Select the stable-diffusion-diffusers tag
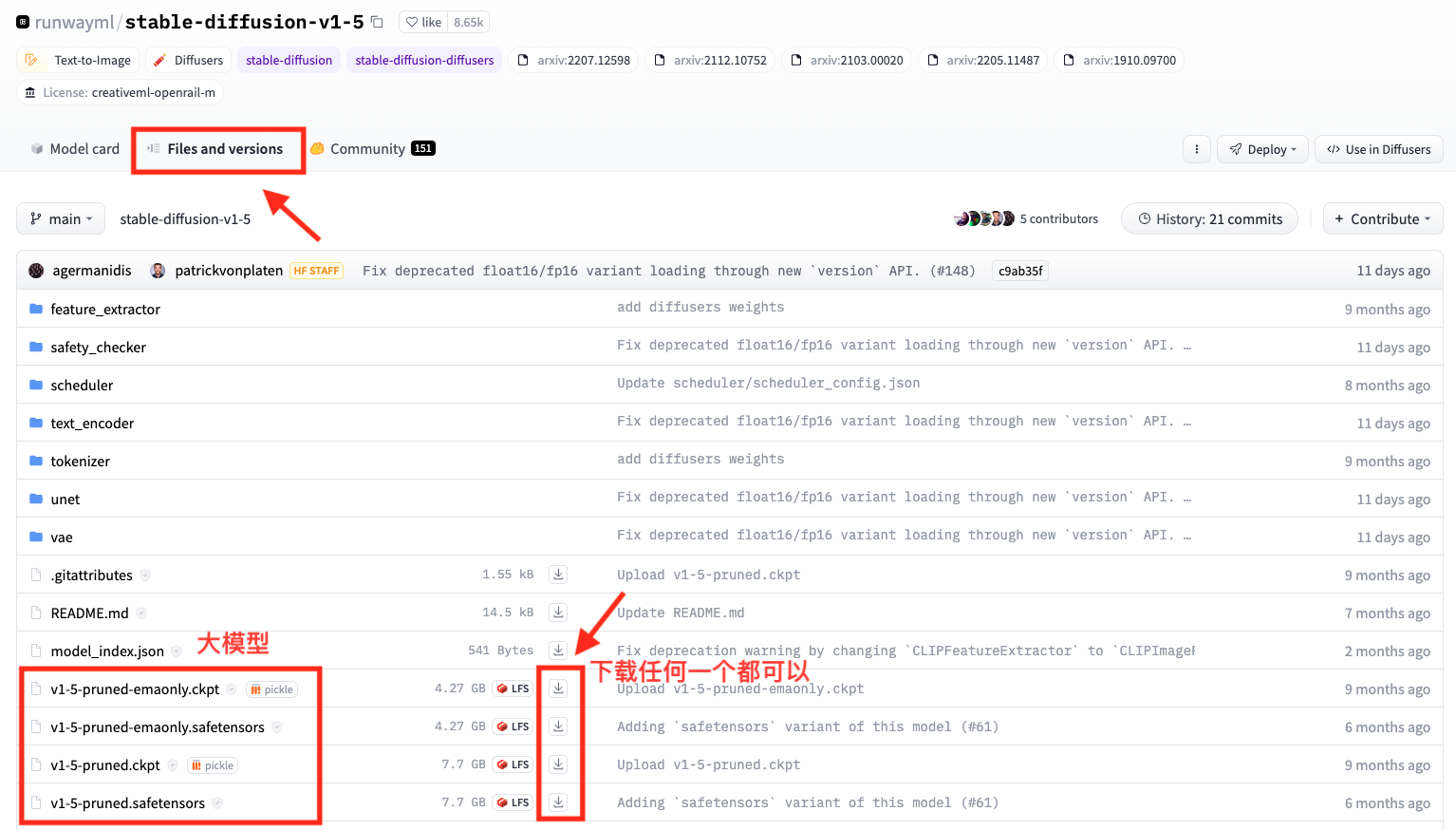 424,60
